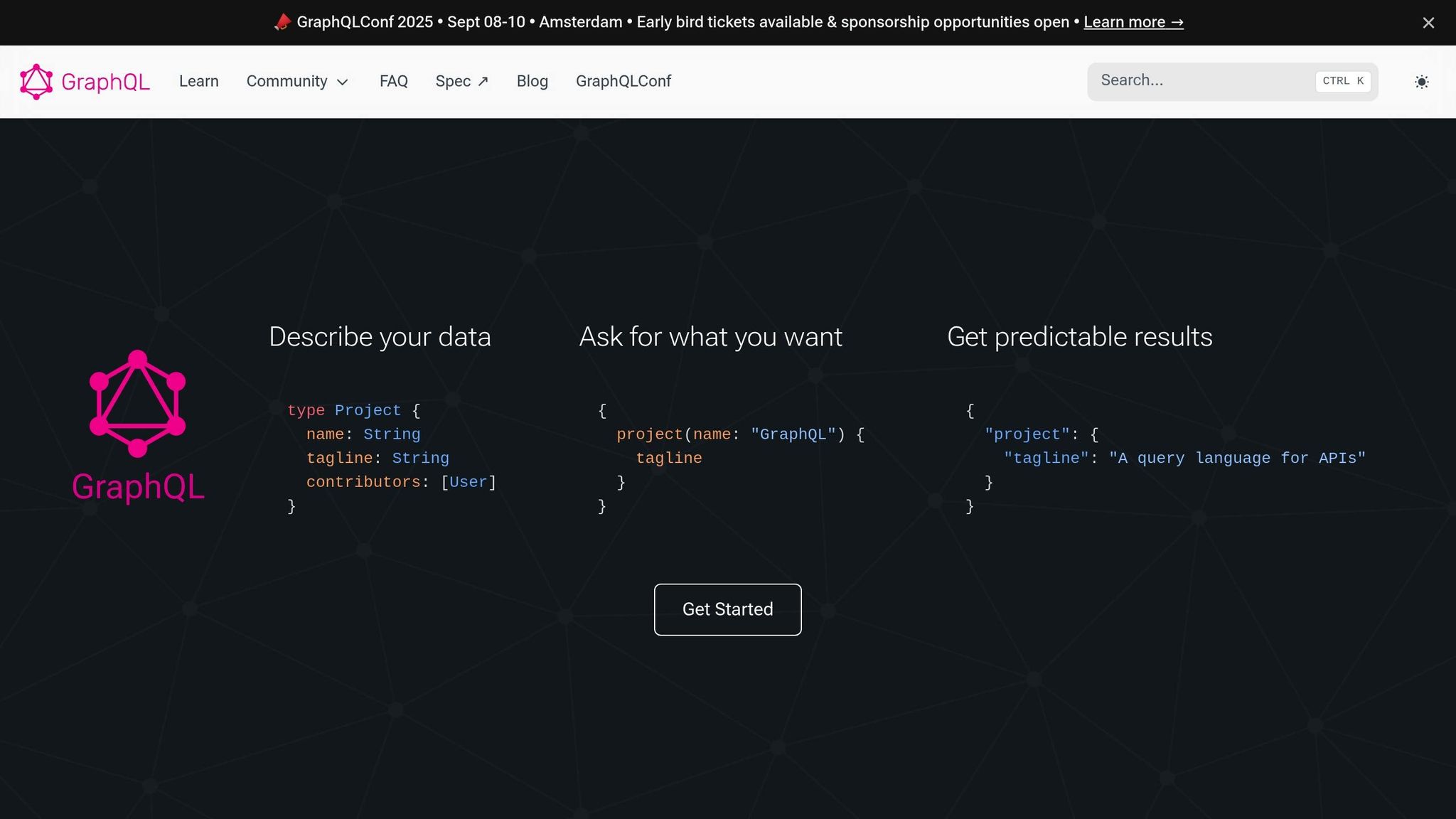Screen dimensions: 1456x819
Task: Click the 'contributors: [User]' code line
Action: (x=401, y=482)
